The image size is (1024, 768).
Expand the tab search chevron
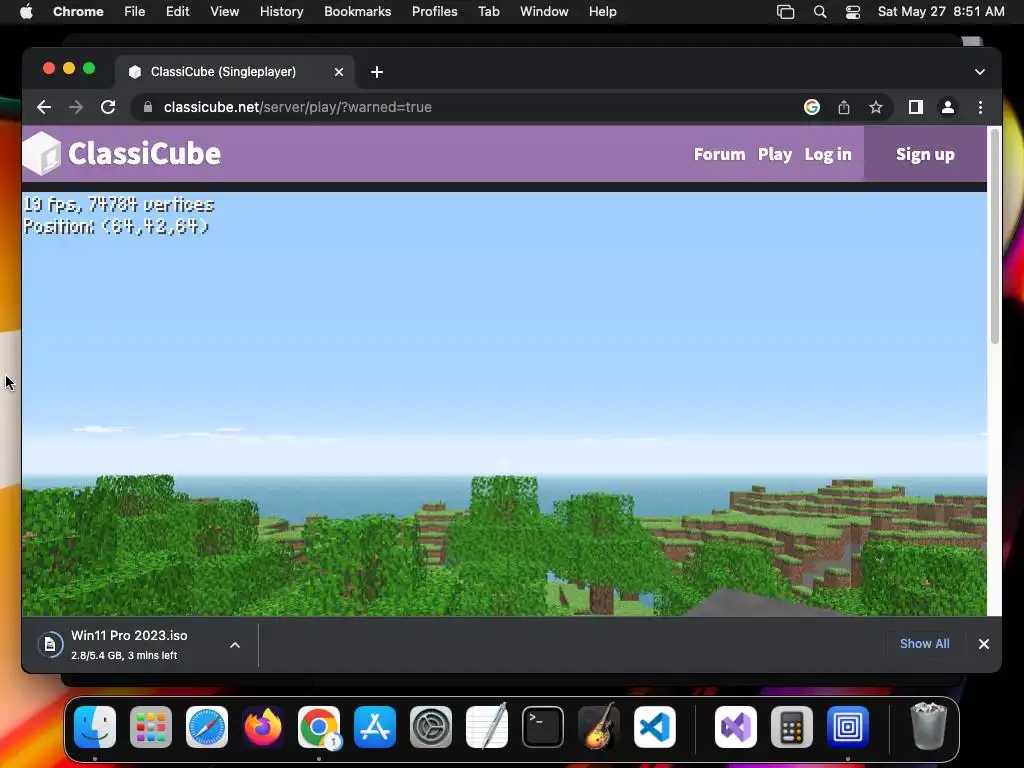coord(980,72)
